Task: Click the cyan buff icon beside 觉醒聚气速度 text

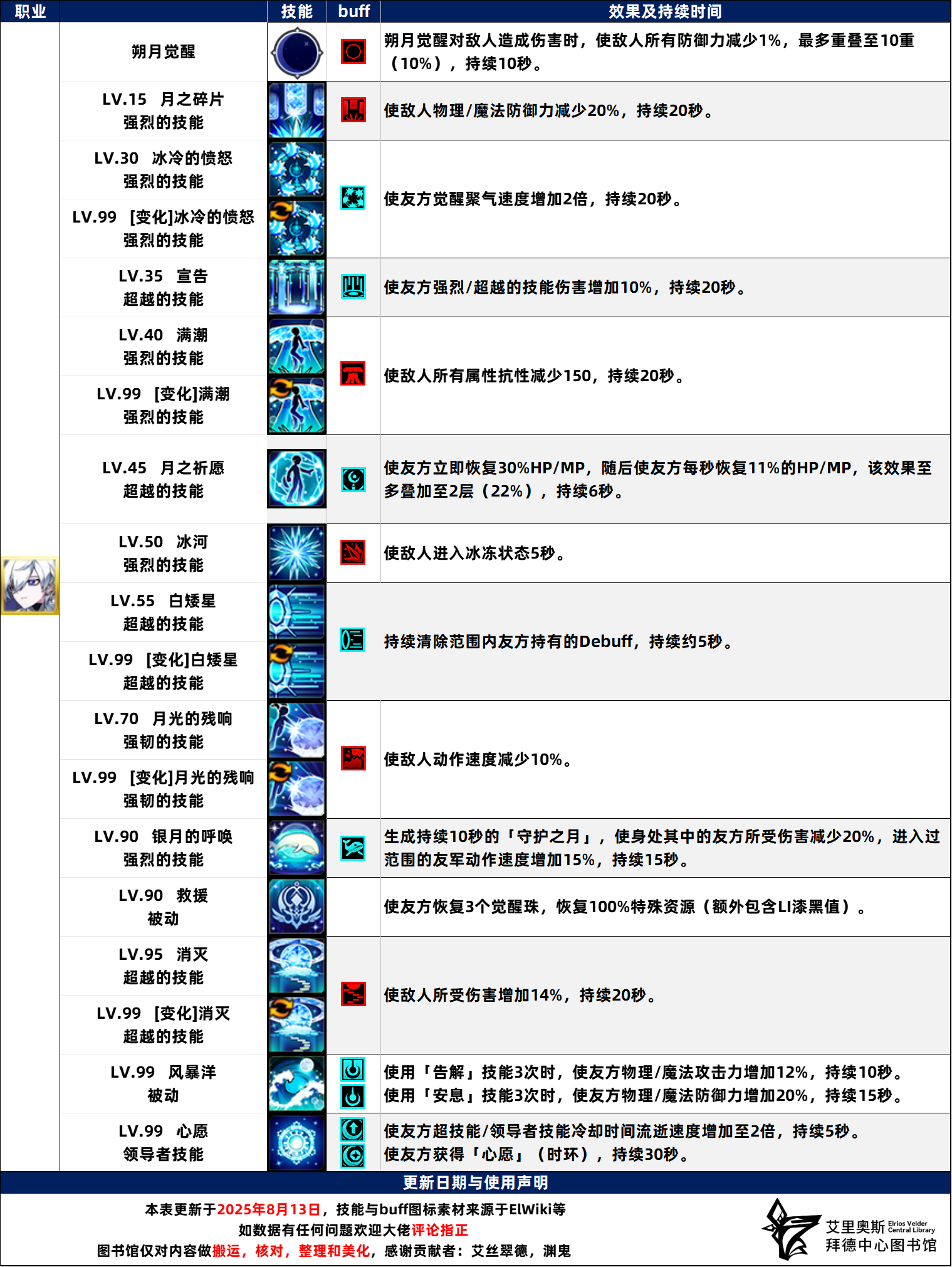Action: click(x=353, y=198)
